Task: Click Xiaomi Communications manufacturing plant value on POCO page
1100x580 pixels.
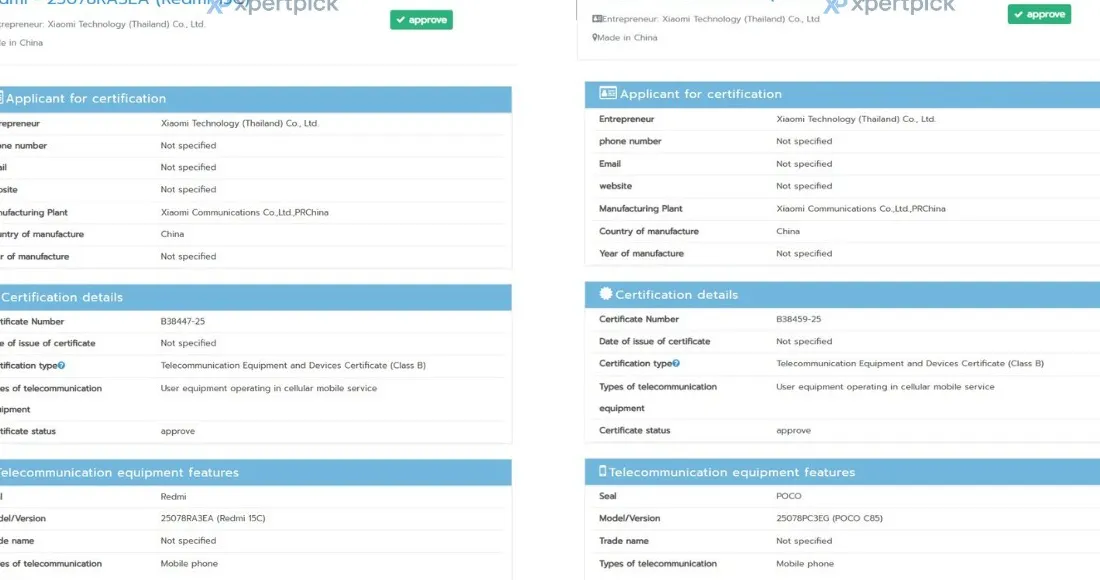Action: (861, 208)
